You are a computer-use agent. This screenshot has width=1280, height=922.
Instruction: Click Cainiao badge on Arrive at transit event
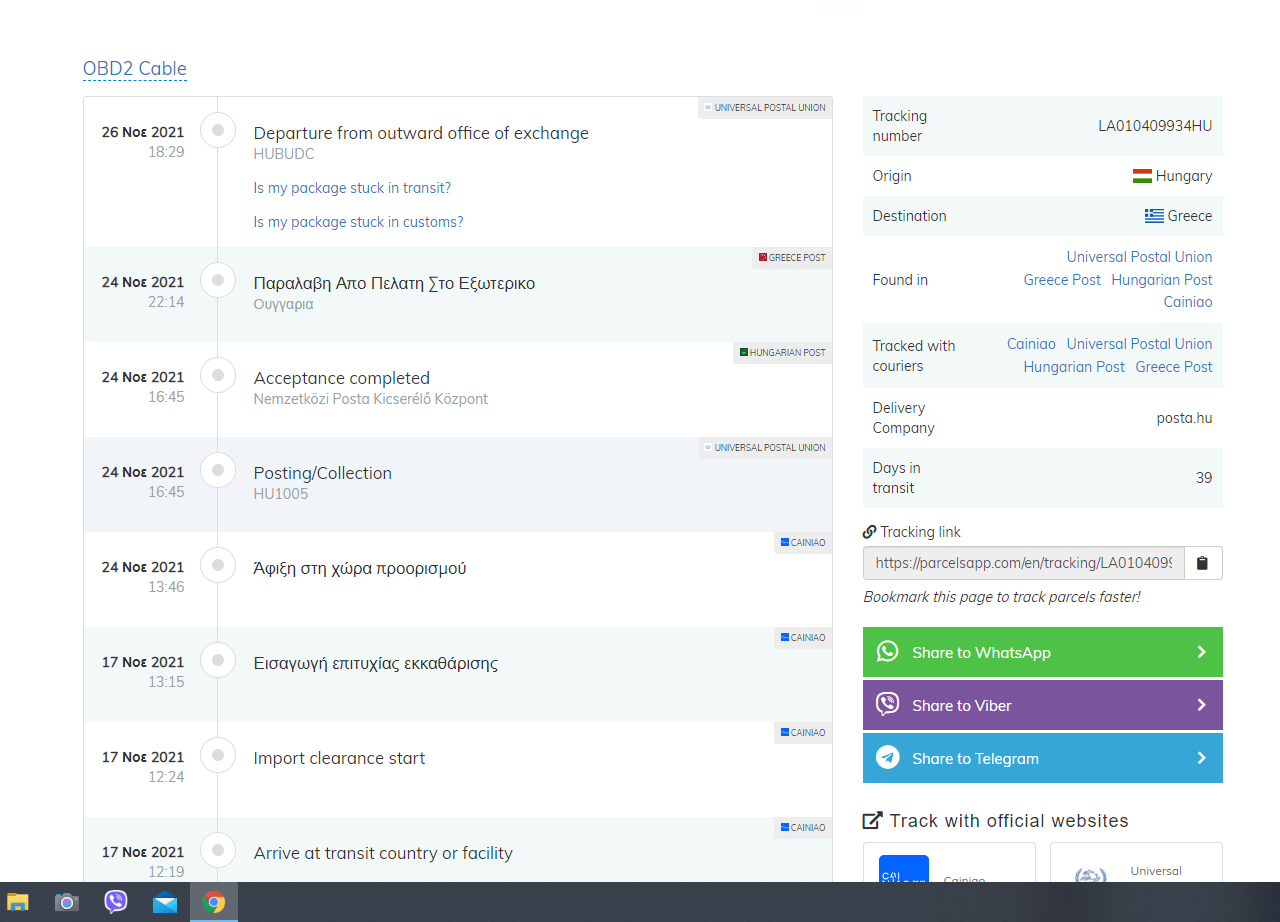point(803,828)
